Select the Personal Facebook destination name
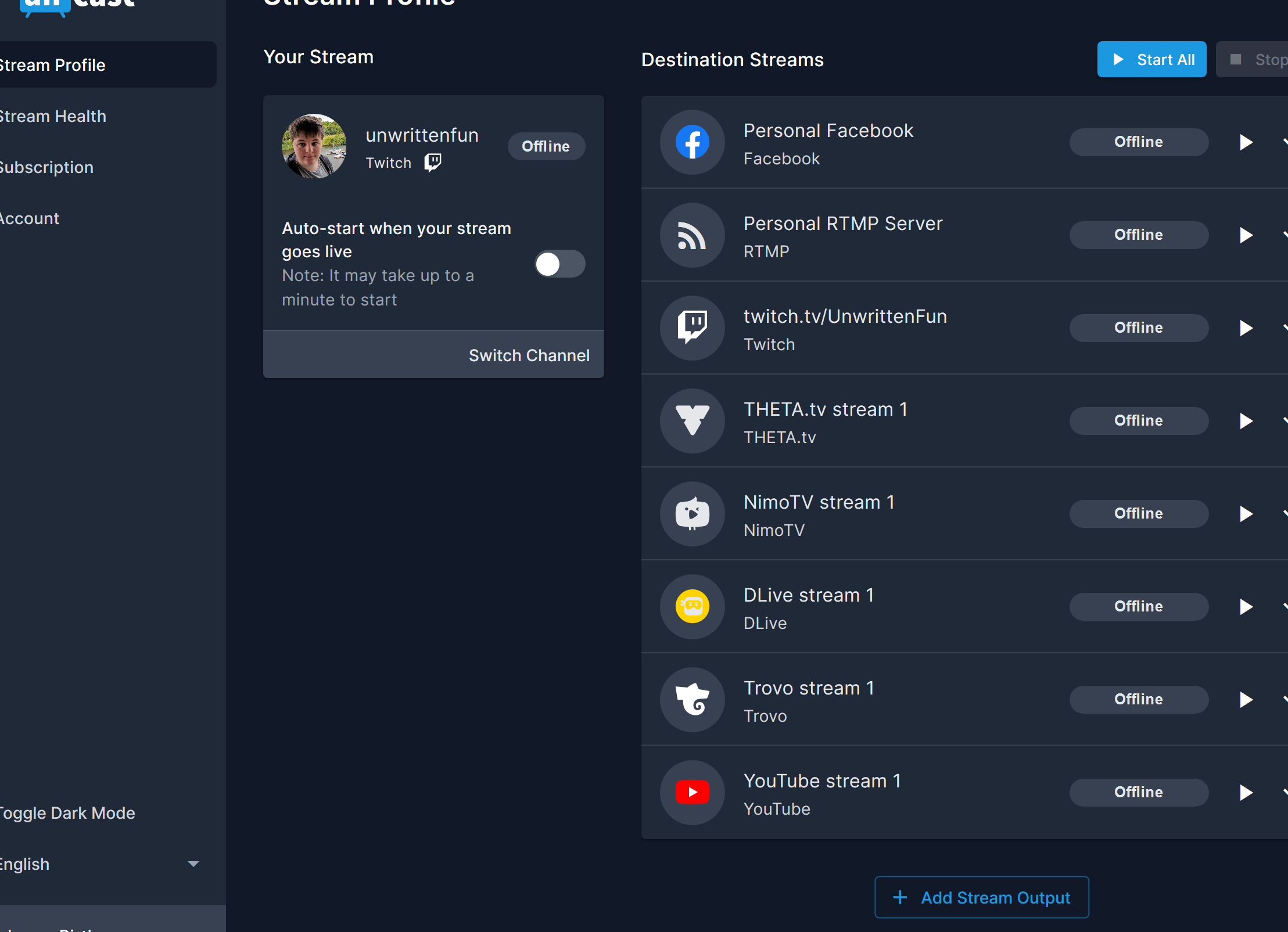The image size is (1288, 932). pos(828,131)
